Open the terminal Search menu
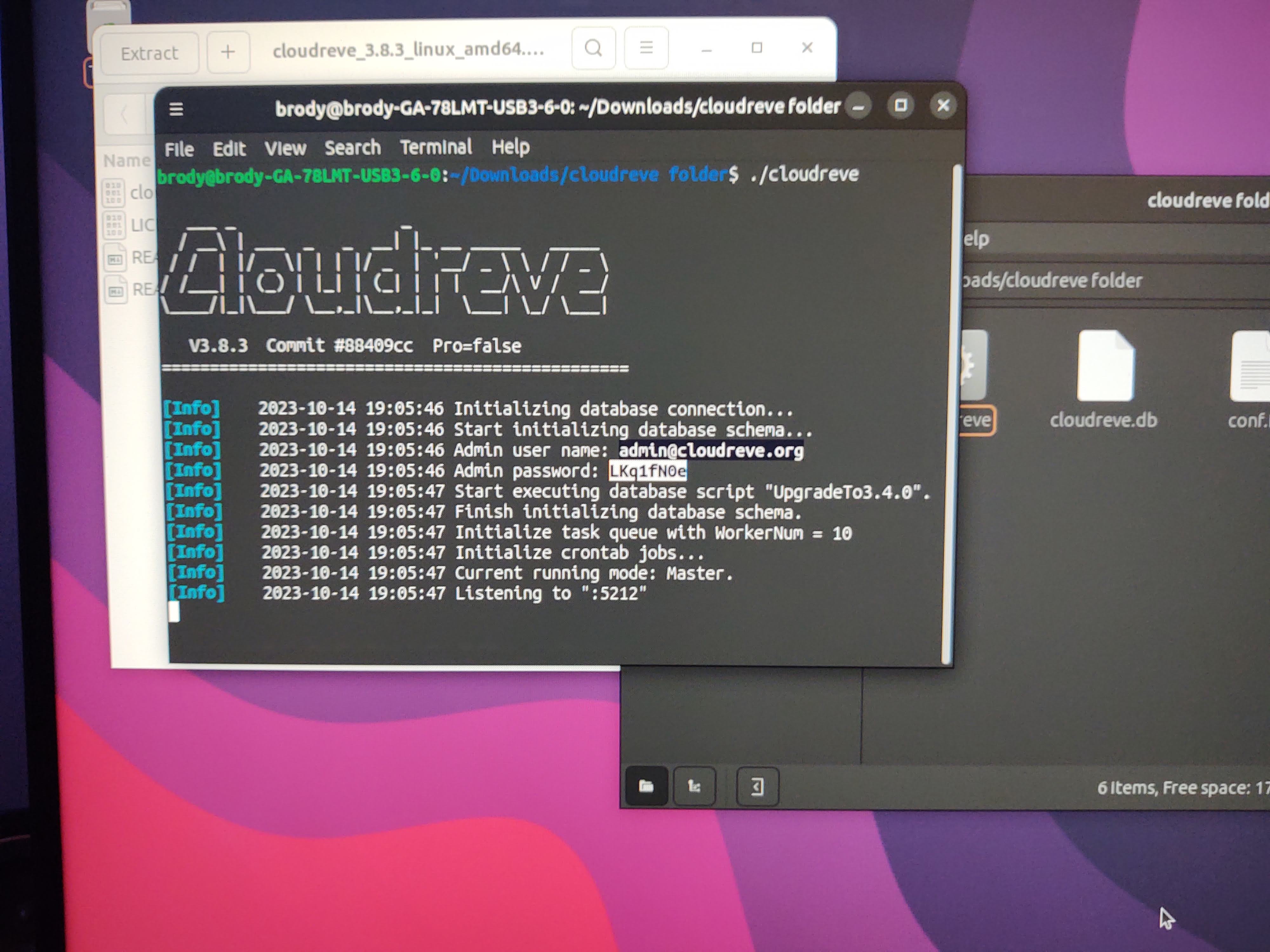 352,148
